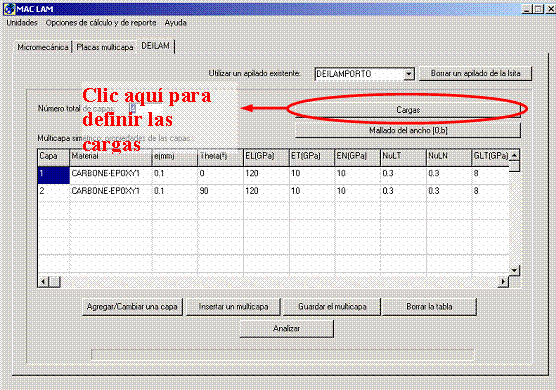556x390 pixels.
Task: Click Borrar un apilado de la lista button
Action: point(475,73)
